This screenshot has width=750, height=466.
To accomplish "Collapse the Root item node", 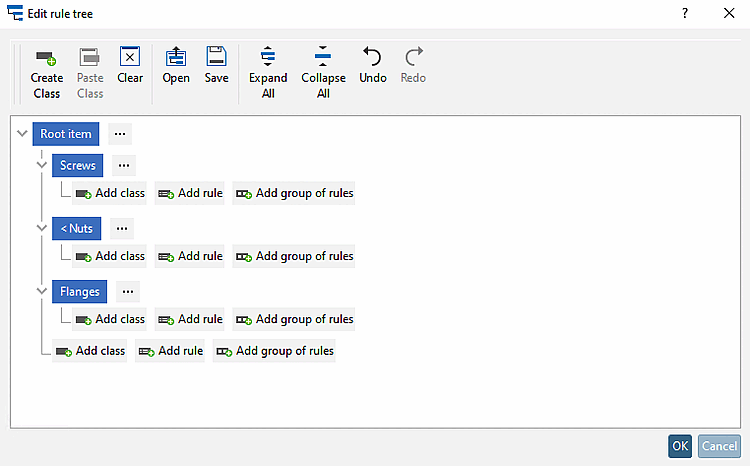I will tap(22, 133).
